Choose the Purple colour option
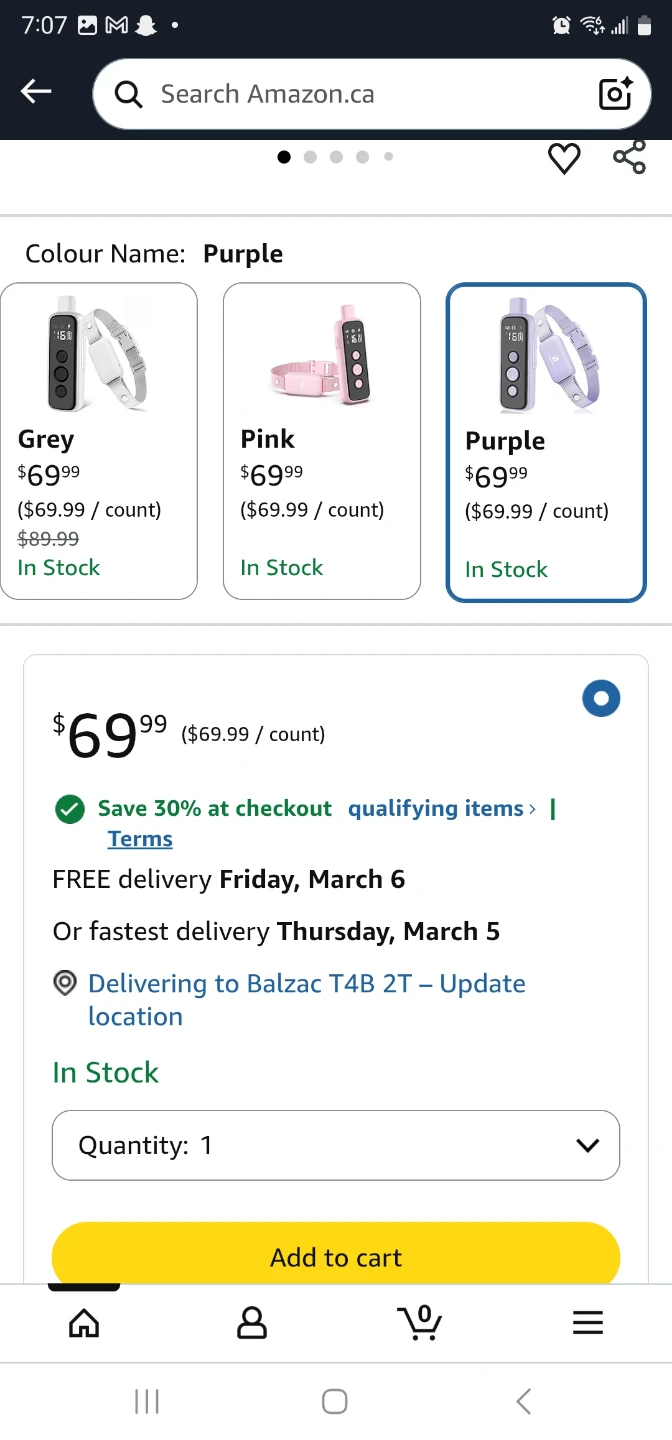672x1440 pixels. (545, 443)
